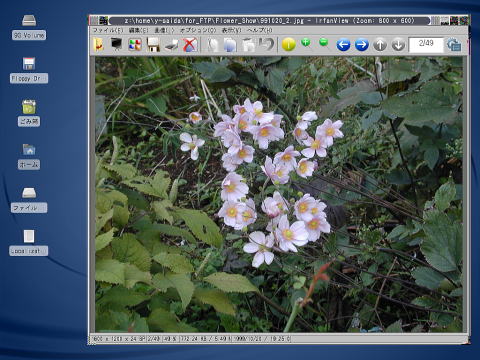Click the displayed flower photo
The image size is (480, 360).
click(x=279, y=194)
